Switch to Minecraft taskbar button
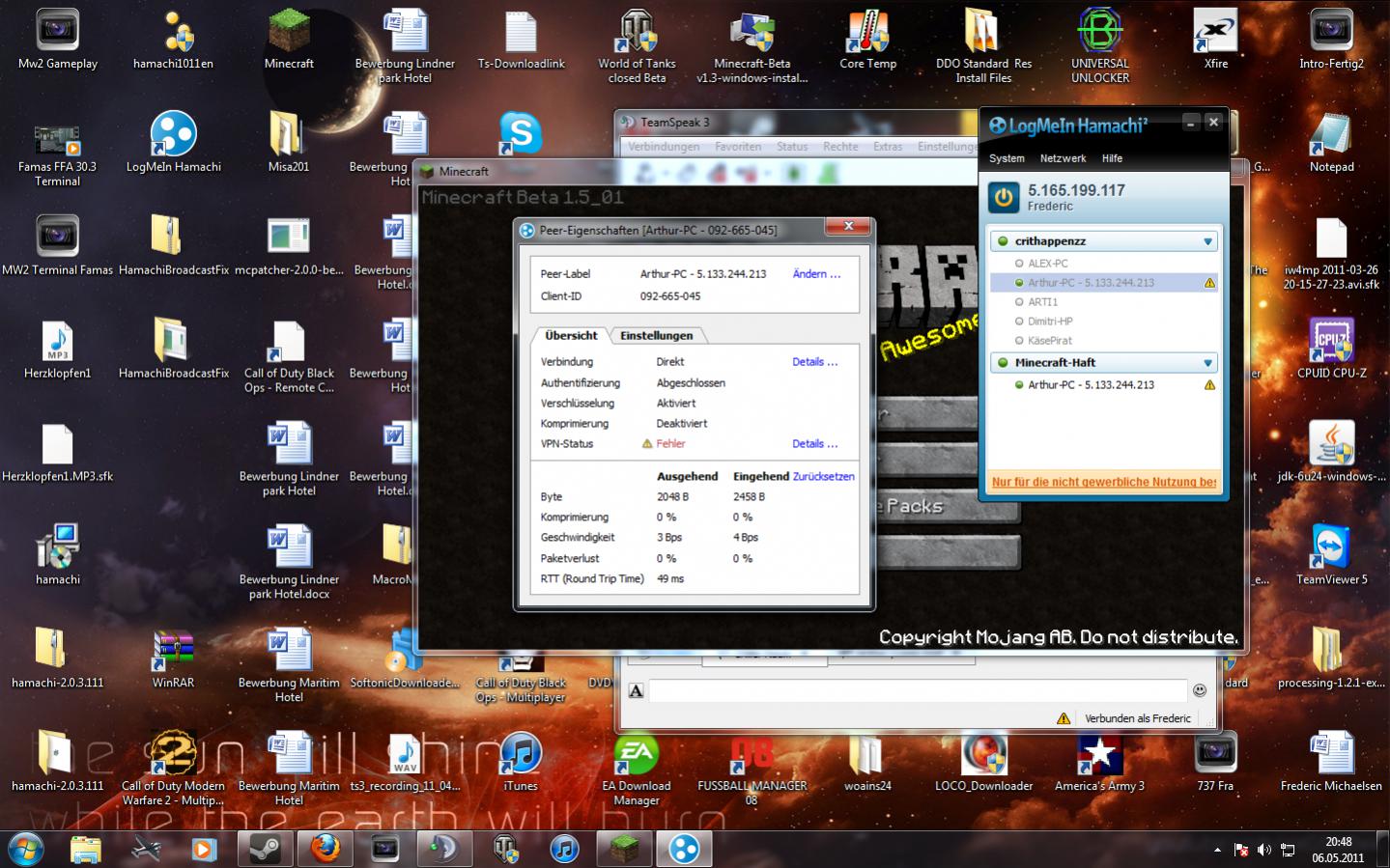Viewport: 1390px width, 868px height. pyautogui.click(x=624, y=849)
